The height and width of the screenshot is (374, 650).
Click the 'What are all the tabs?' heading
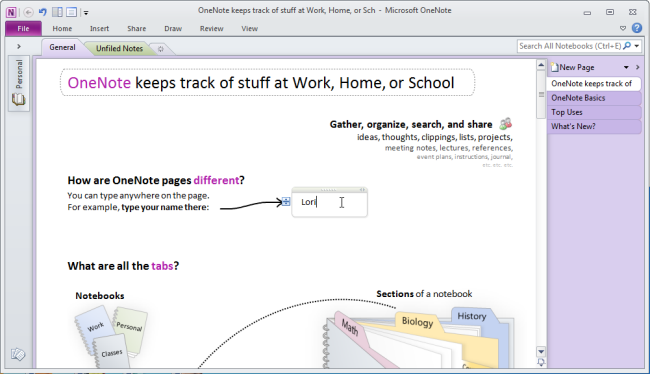point(123,266)
